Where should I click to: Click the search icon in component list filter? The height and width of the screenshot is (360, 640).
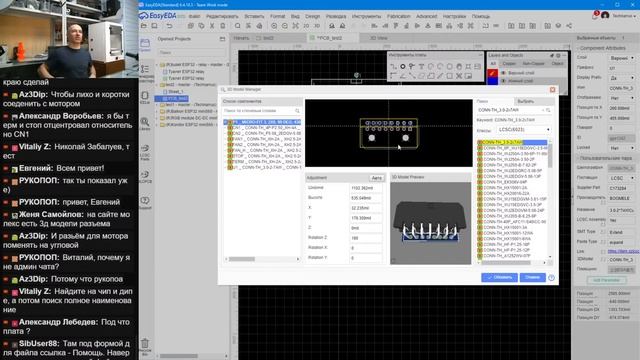[x=297, y=111]
